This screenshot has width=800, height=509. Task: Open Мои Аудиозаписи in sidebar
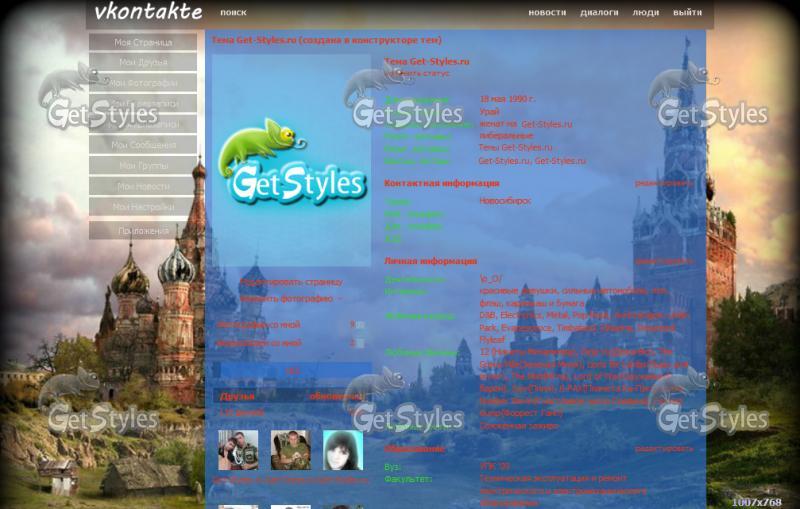143,124
